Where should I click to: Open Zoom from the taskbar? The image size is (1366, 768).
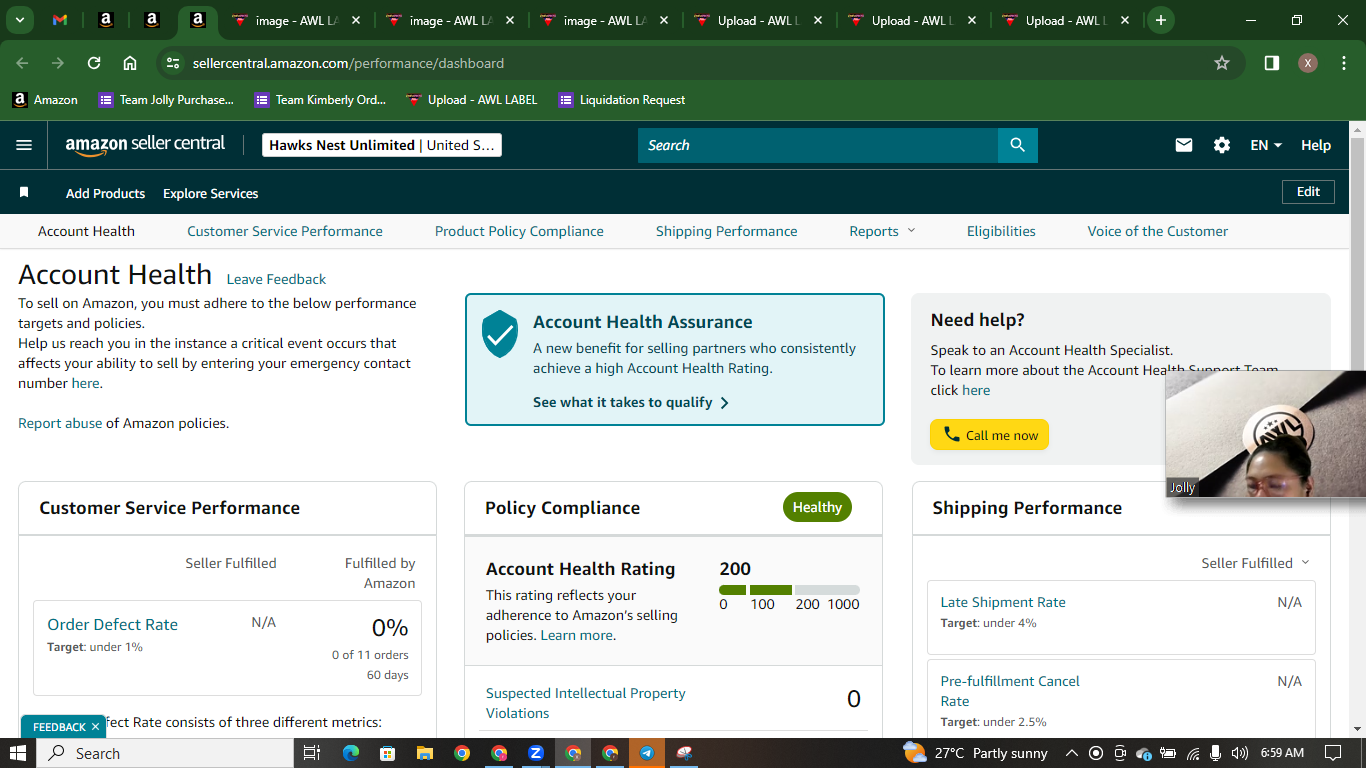coord(536,753)
